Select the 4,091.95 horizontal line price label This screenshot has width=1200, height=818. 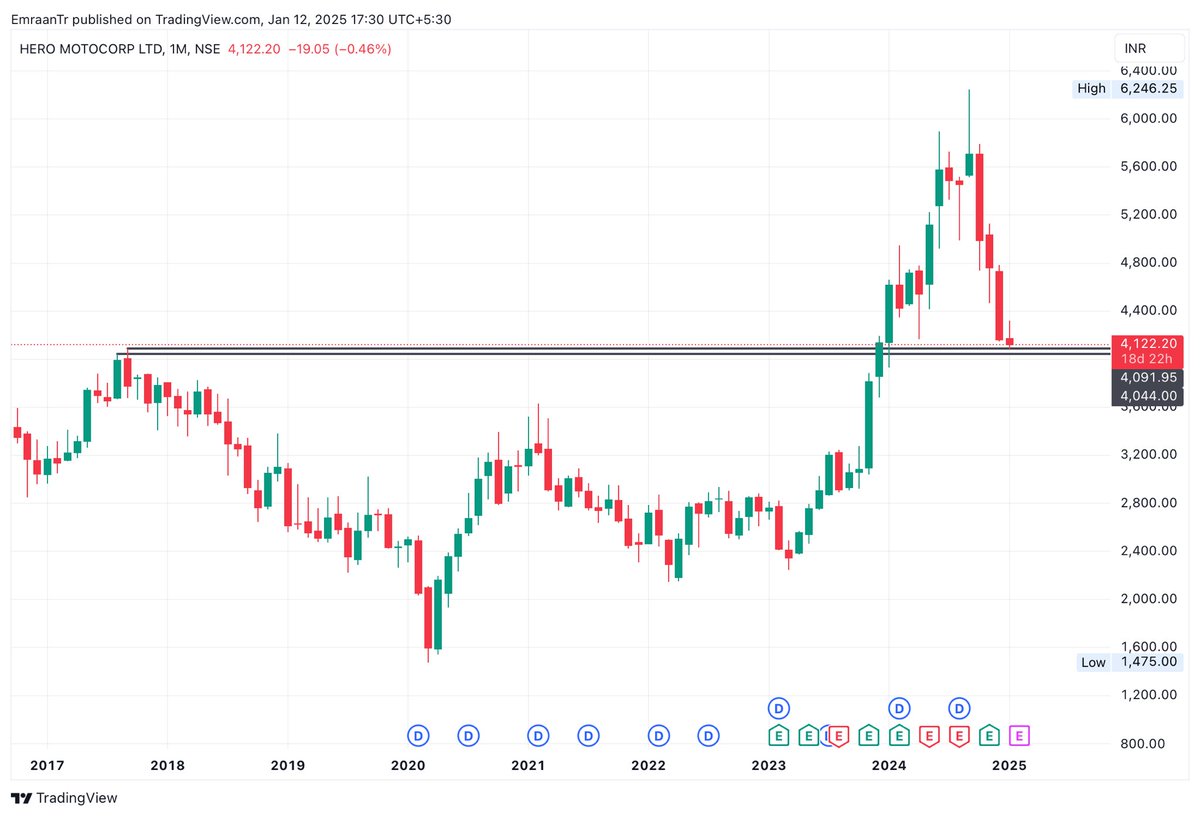click(x=1148, y=378)
